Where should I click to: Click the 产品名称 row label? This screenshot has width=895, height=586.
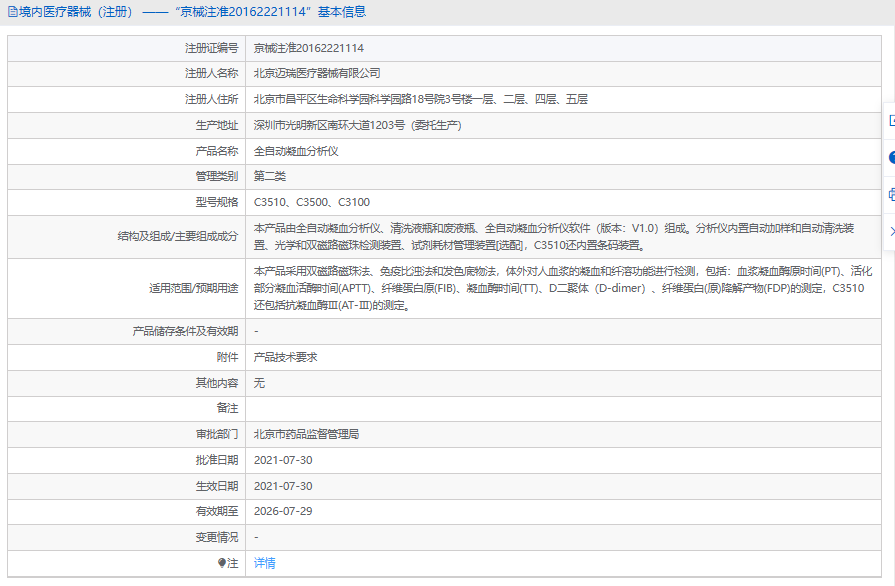click(217, 151)
